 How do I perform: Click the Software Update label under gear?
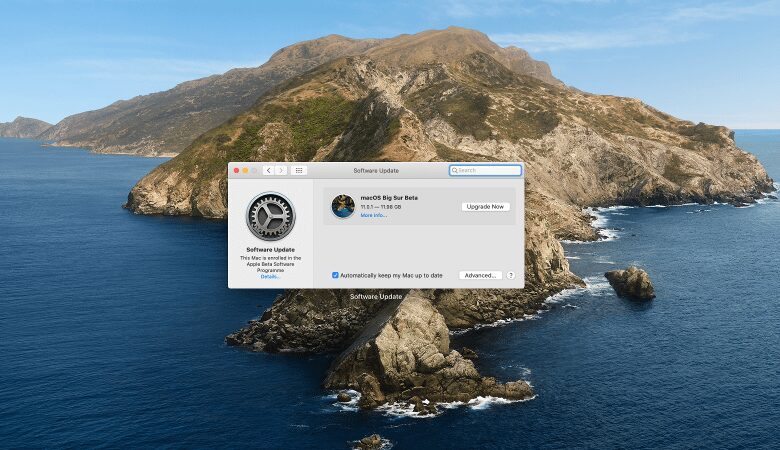point(270,249)
